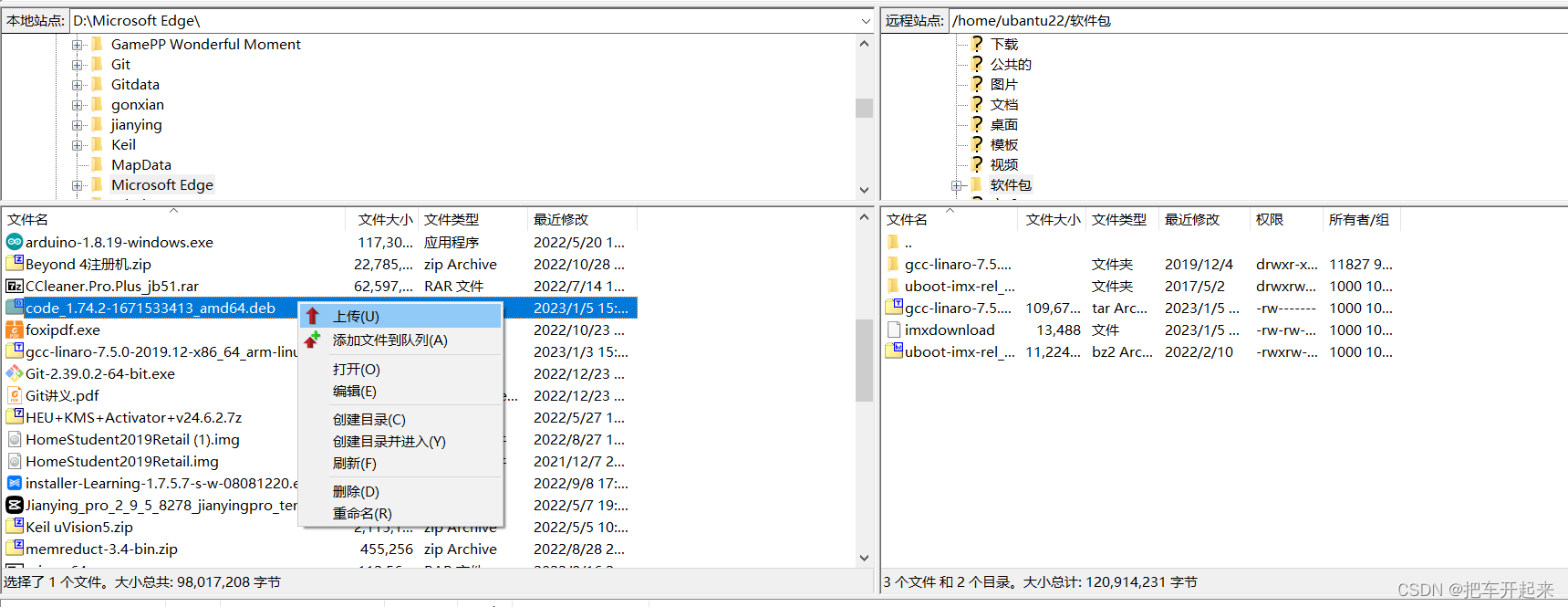Click the Keil uVision5.zip icon

[15, 527]
